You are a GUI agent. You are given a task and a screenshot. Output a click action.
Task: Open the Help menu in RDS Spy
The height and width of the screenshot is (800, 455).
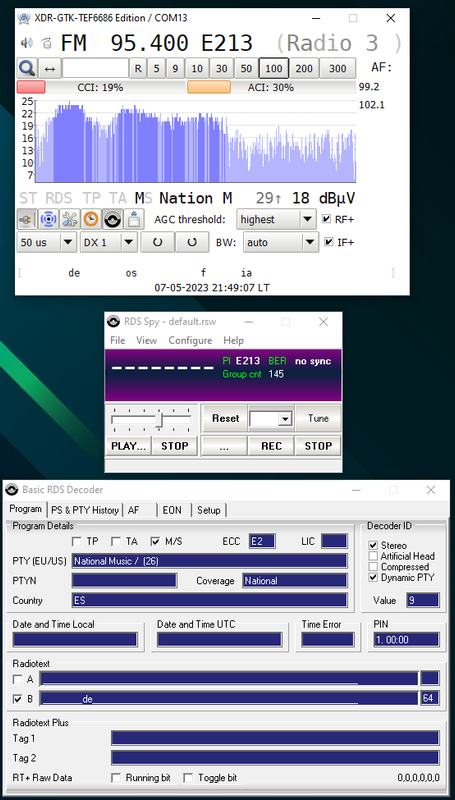point(234,340)
